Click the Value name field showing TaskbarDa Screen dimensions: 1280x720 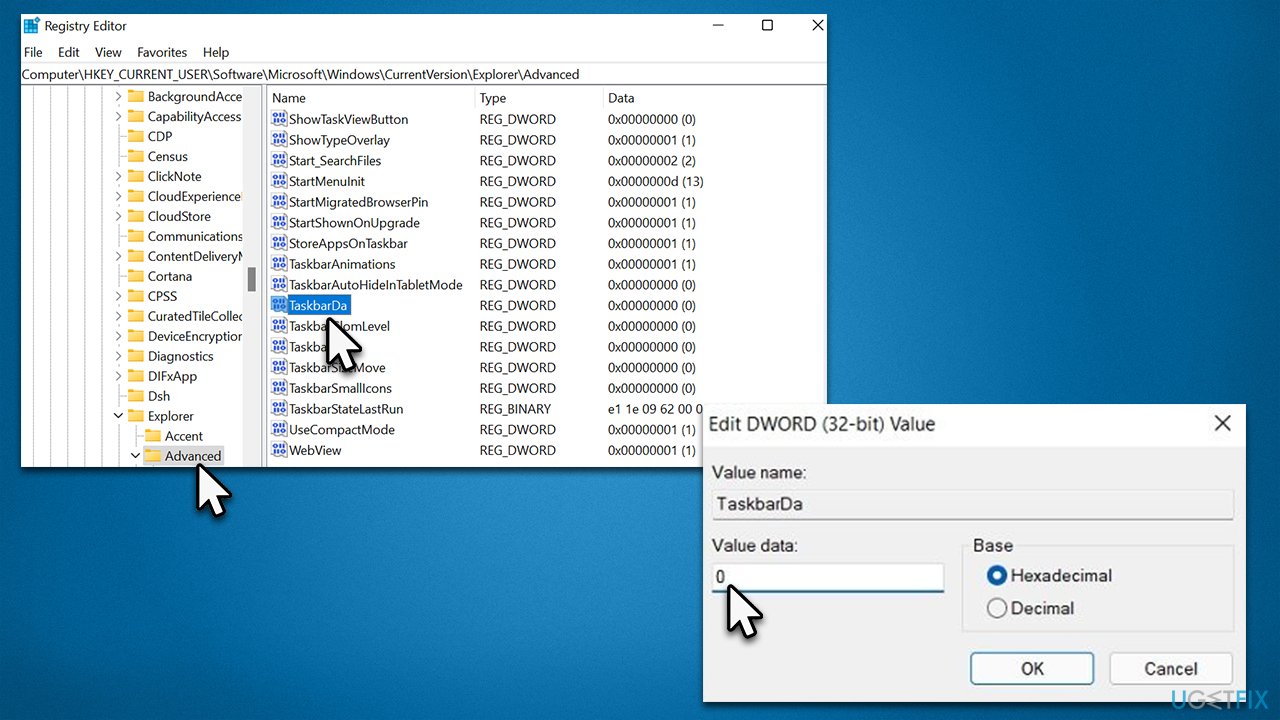tap(972, 504)
